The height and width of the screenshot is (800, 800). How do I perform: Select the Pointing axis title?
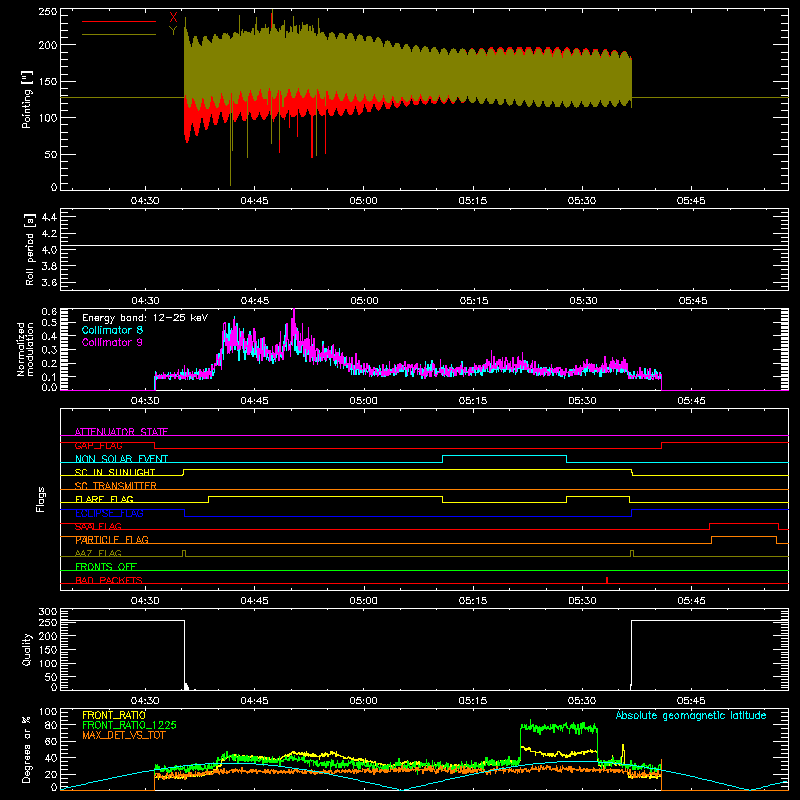[x=27, y=99]
